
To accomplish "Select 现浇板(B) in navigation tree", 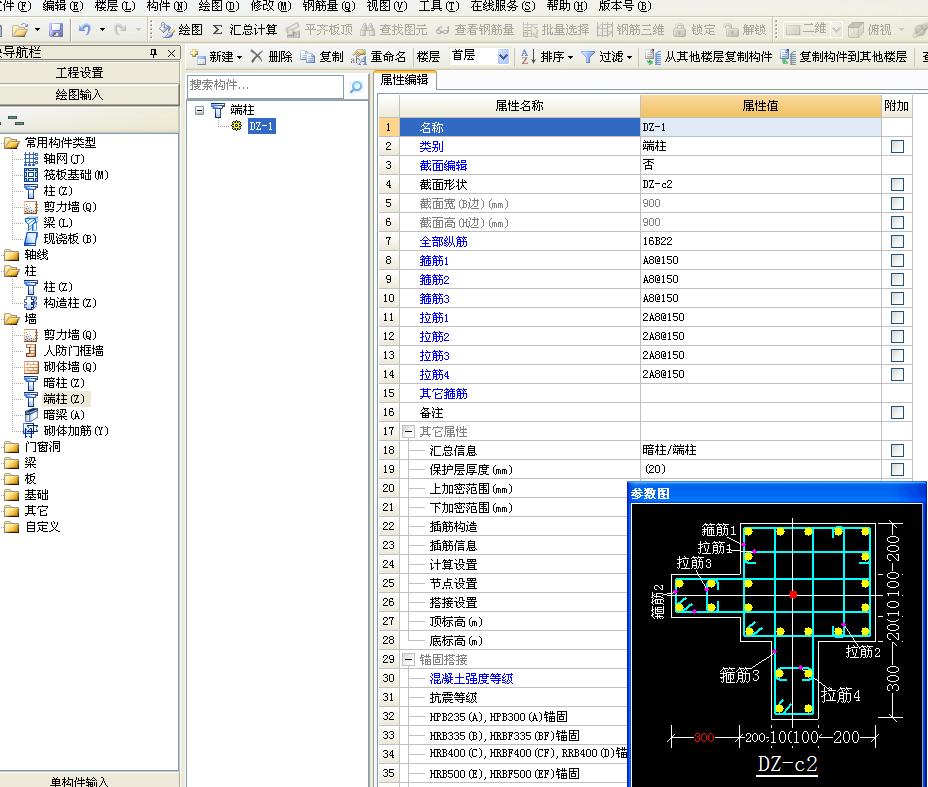I will pyautogui.click(x=70, y=238).
